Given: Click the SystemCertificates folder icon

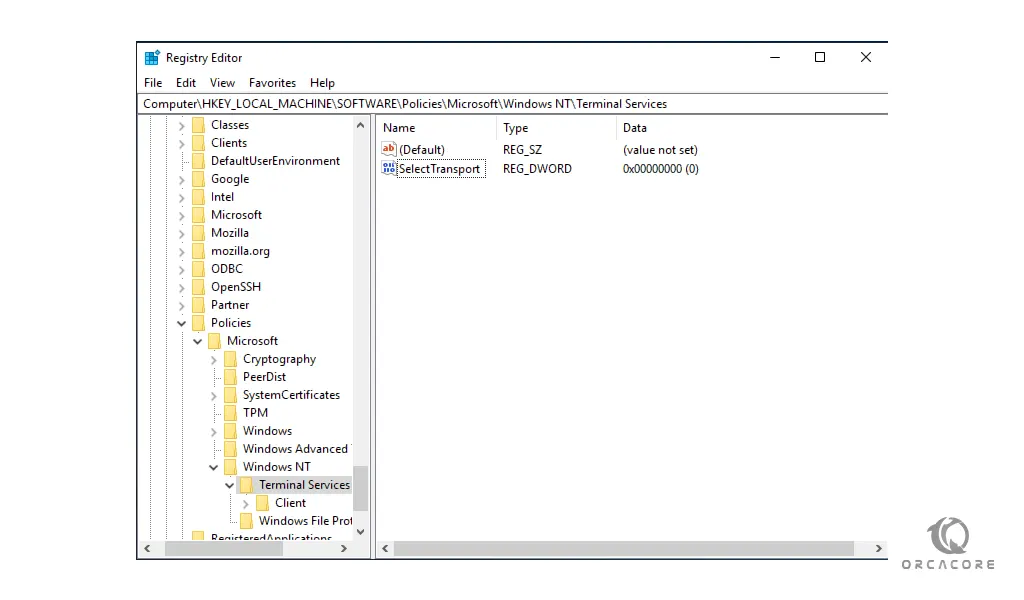Looking at the screenshot, I should coord(231,395).
